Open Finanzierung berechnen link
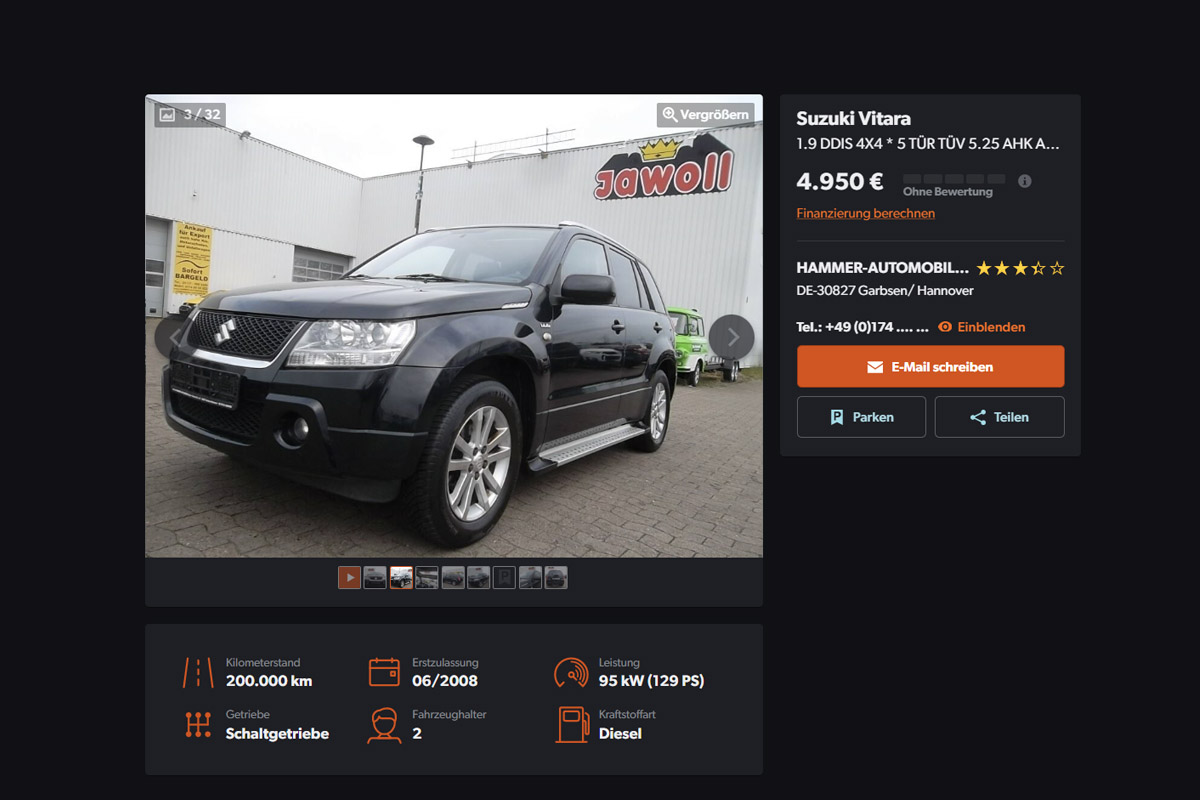The width and height of the screenshot is (1200, 800). click(866, 213)
